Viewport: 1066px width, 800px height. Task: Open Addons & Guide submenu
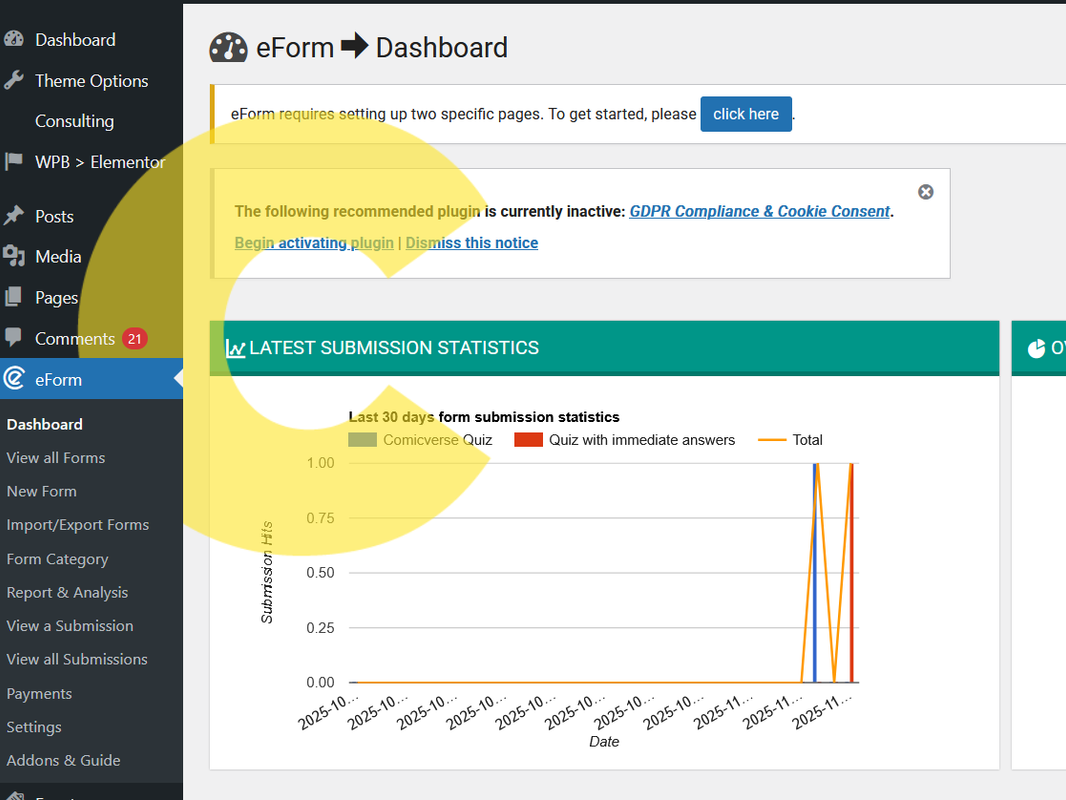pos(63,760)
